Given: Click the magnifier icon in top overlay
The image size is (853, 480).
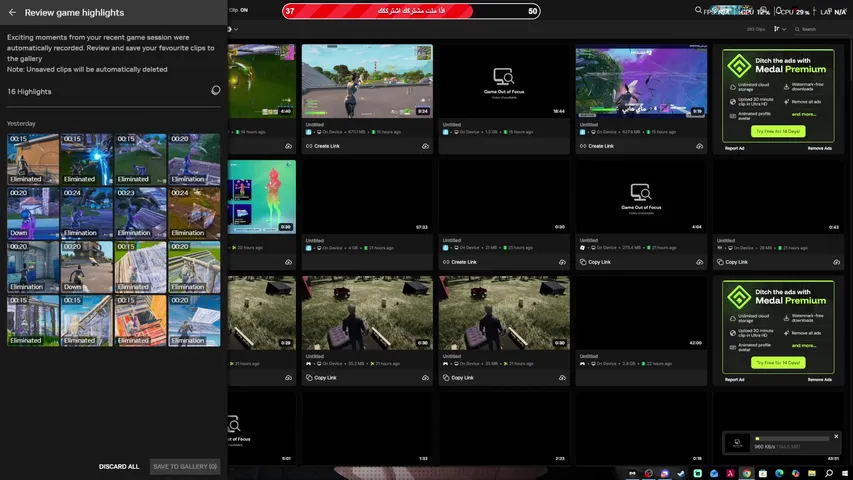Looking at the screenshot, I should 698,10.
